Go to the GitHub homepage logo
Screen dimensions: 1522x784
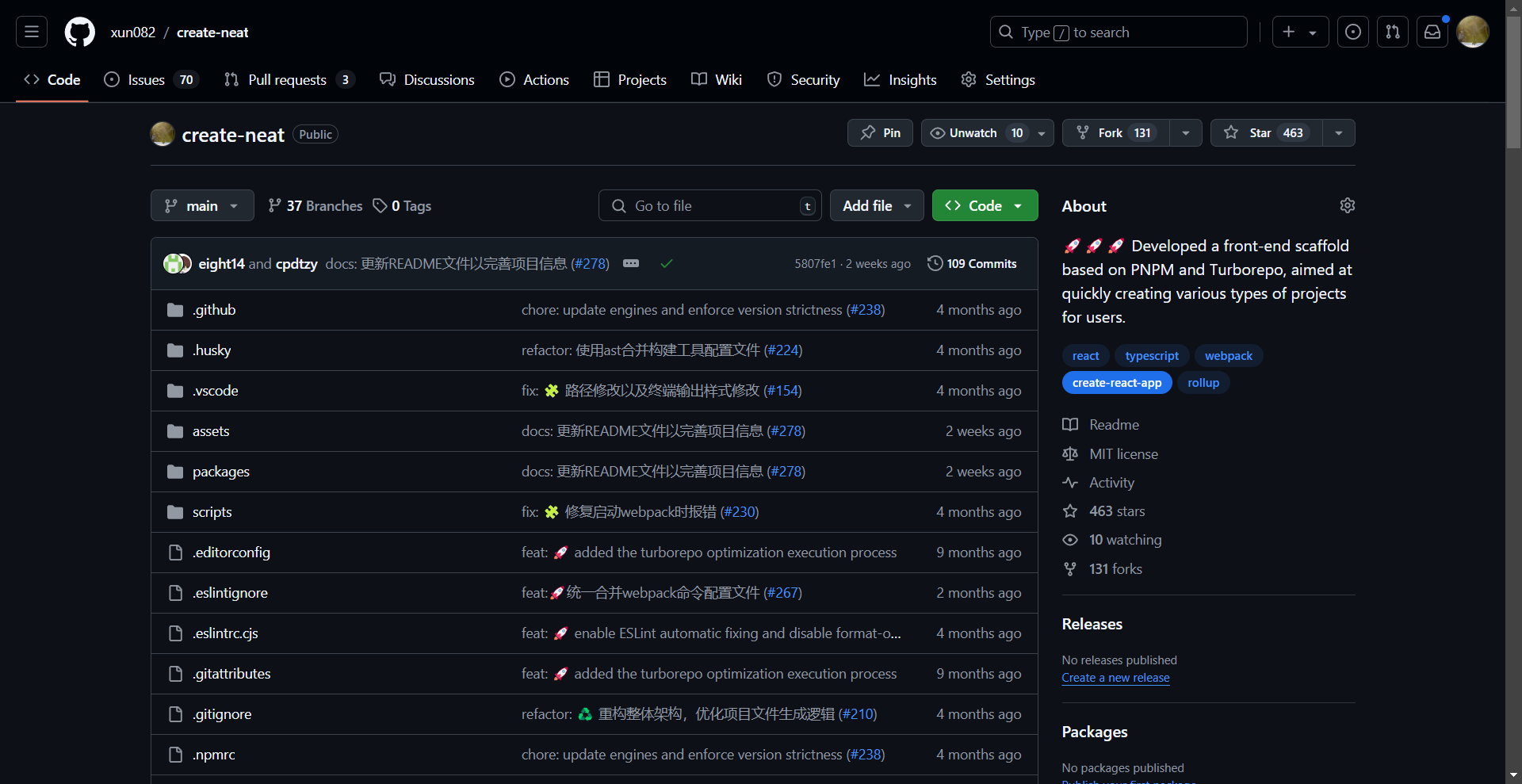[x=79, y=32]
